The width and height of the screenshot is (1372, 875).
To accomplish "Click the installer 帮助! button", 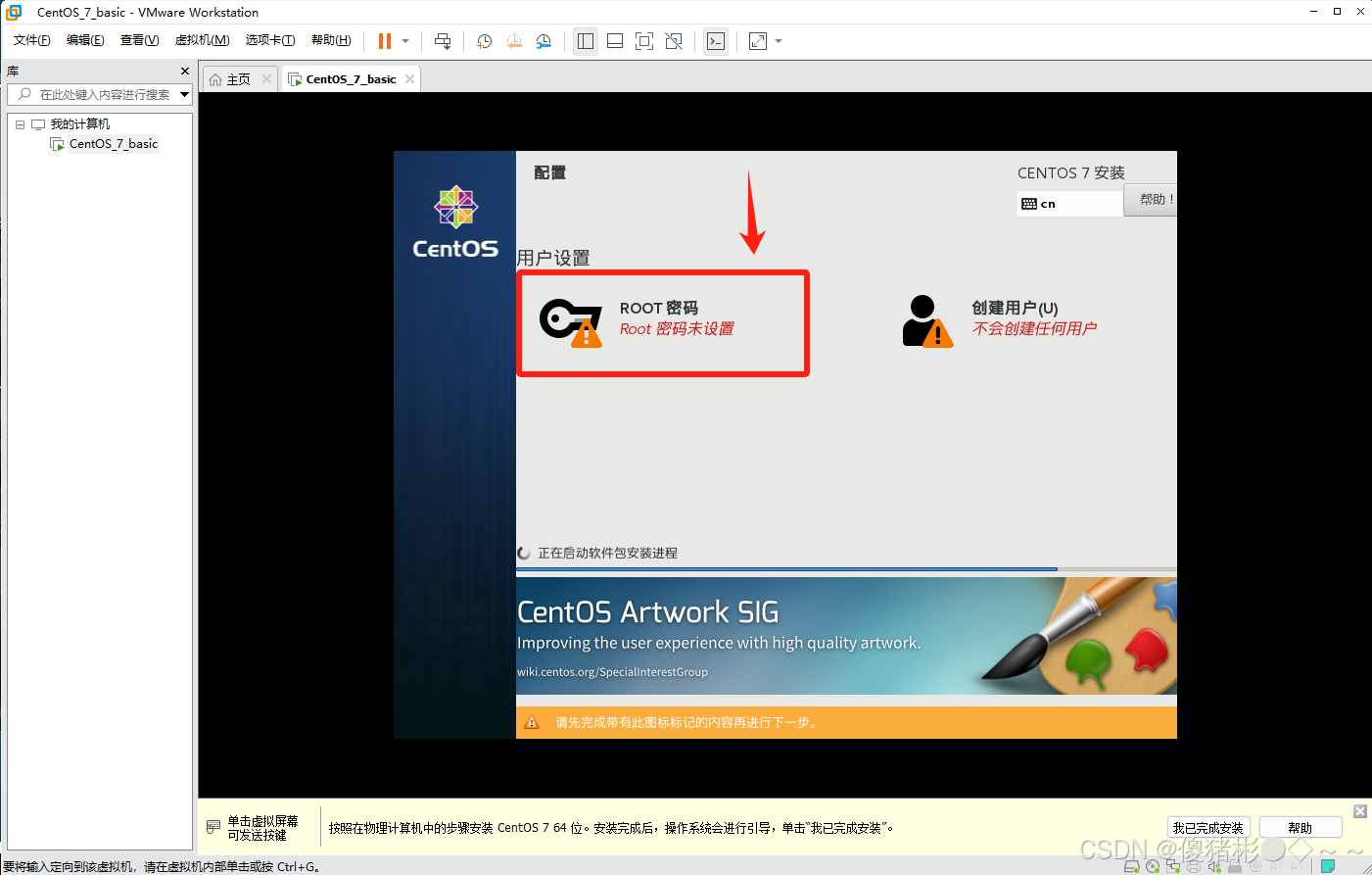I will 1151,200.
